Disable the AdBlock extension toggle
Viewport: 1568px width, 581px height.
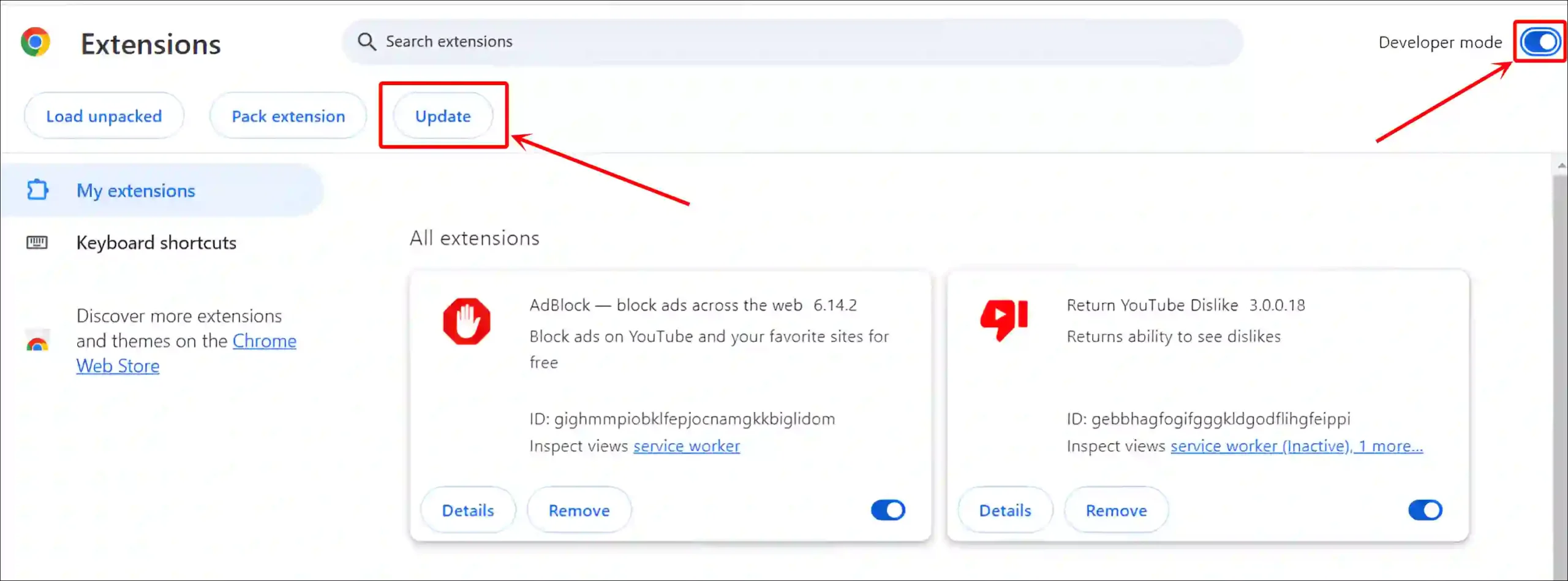[x=888, y=510]
